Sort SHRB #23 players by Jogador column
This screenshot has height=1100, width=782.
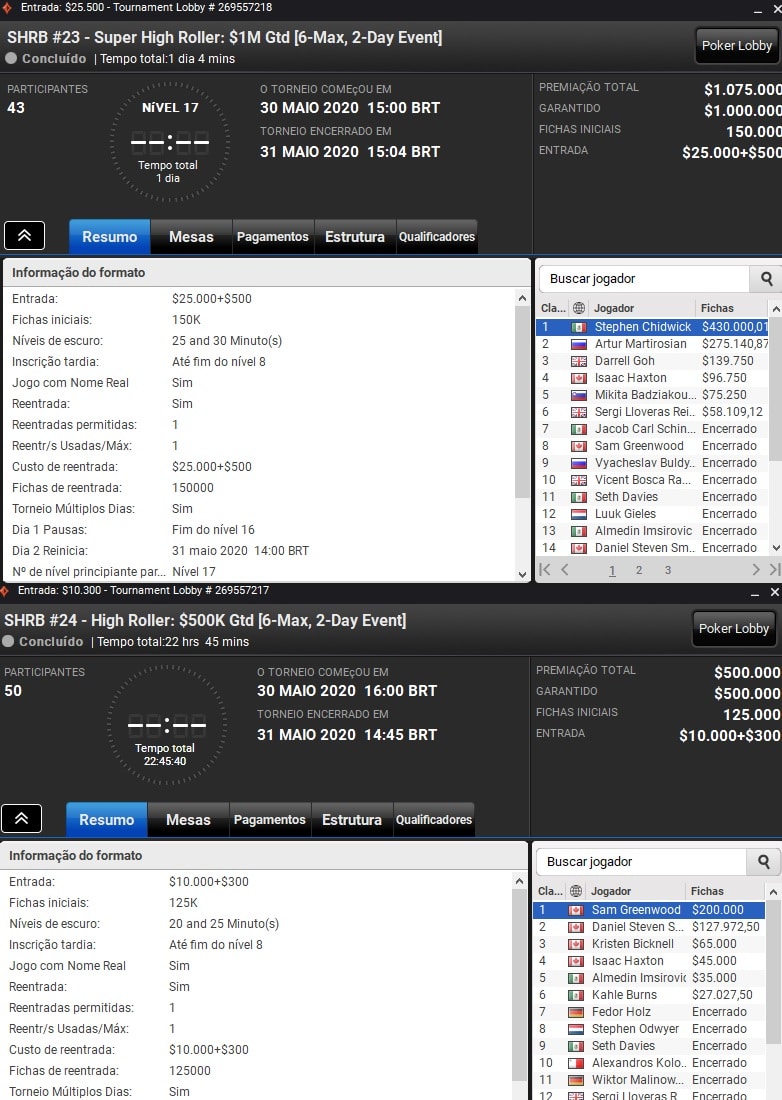(642, 308)
